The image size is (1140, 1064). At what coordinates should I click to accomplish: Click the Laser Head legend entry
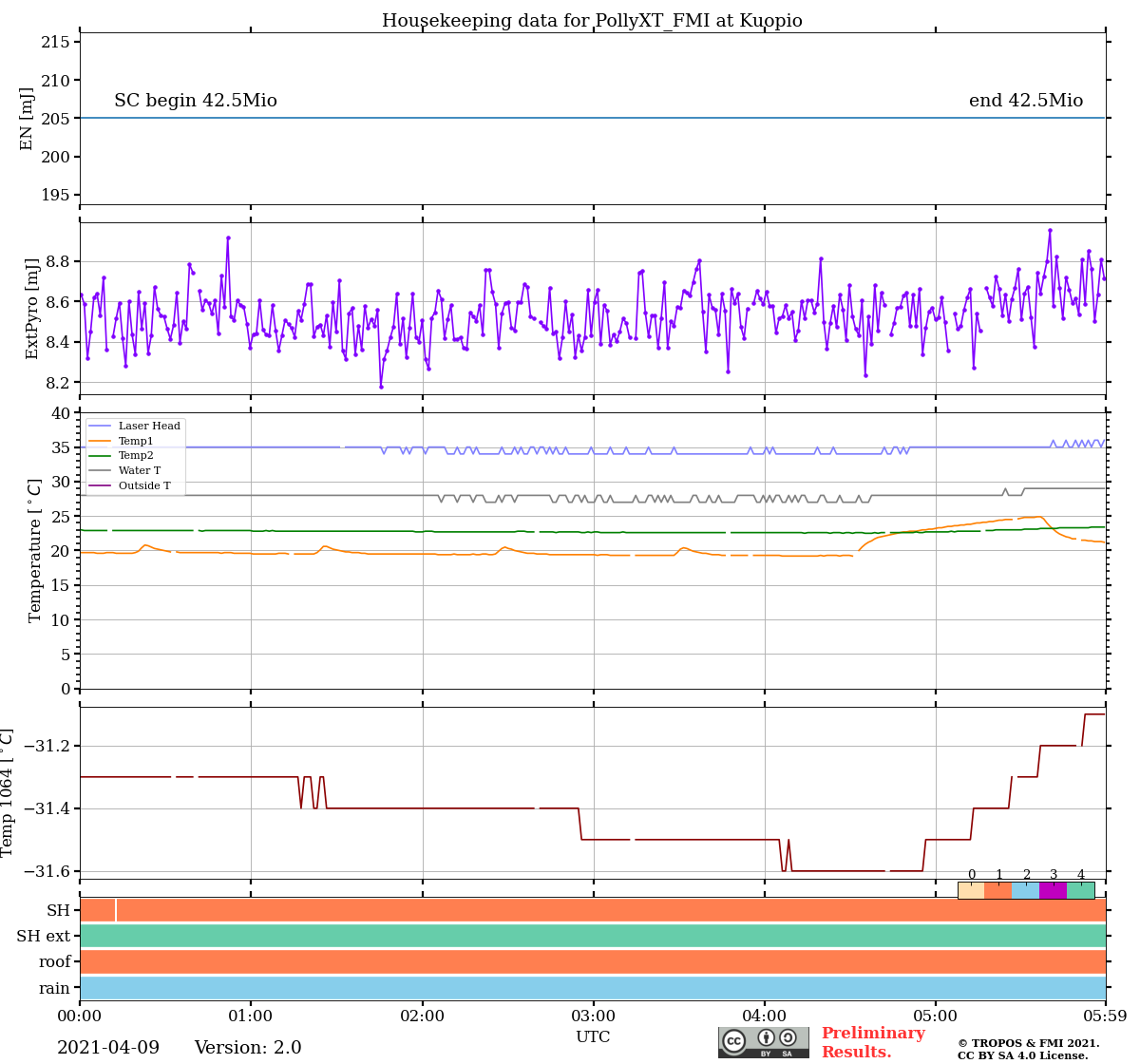[x=134, y=426]
